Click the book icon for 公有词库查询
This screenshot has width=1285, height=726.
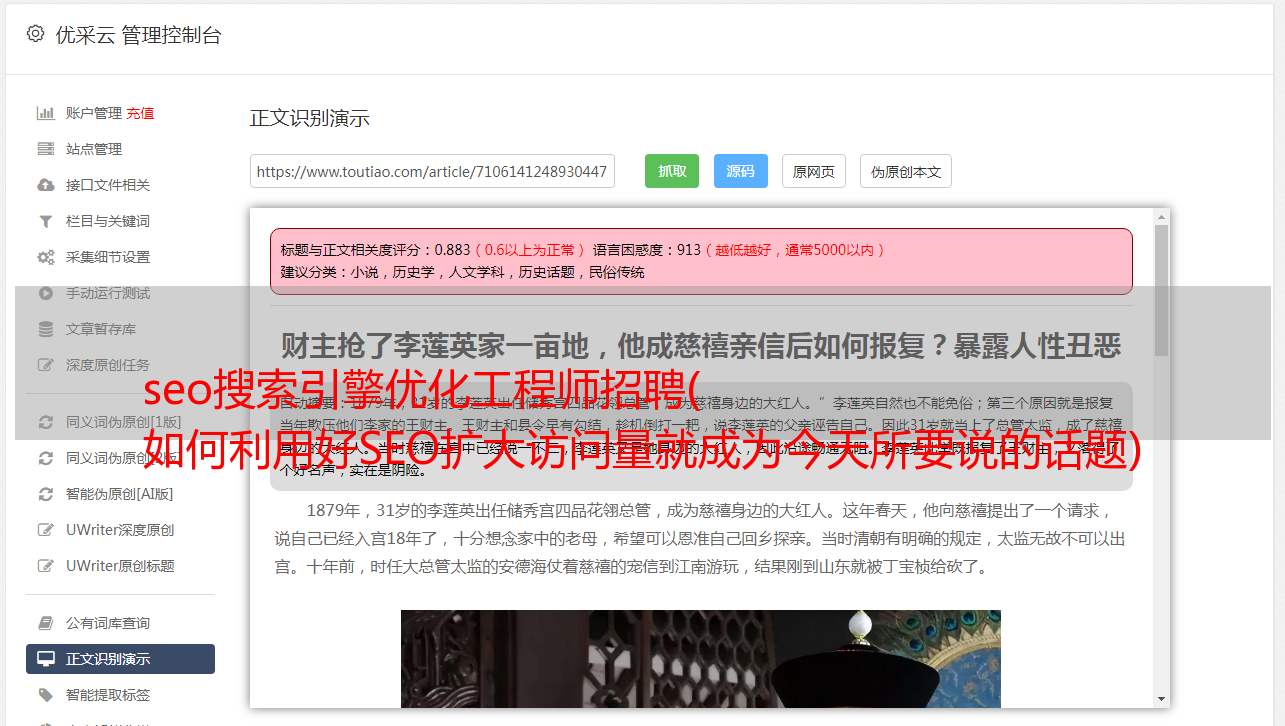[x=46, y=623]
